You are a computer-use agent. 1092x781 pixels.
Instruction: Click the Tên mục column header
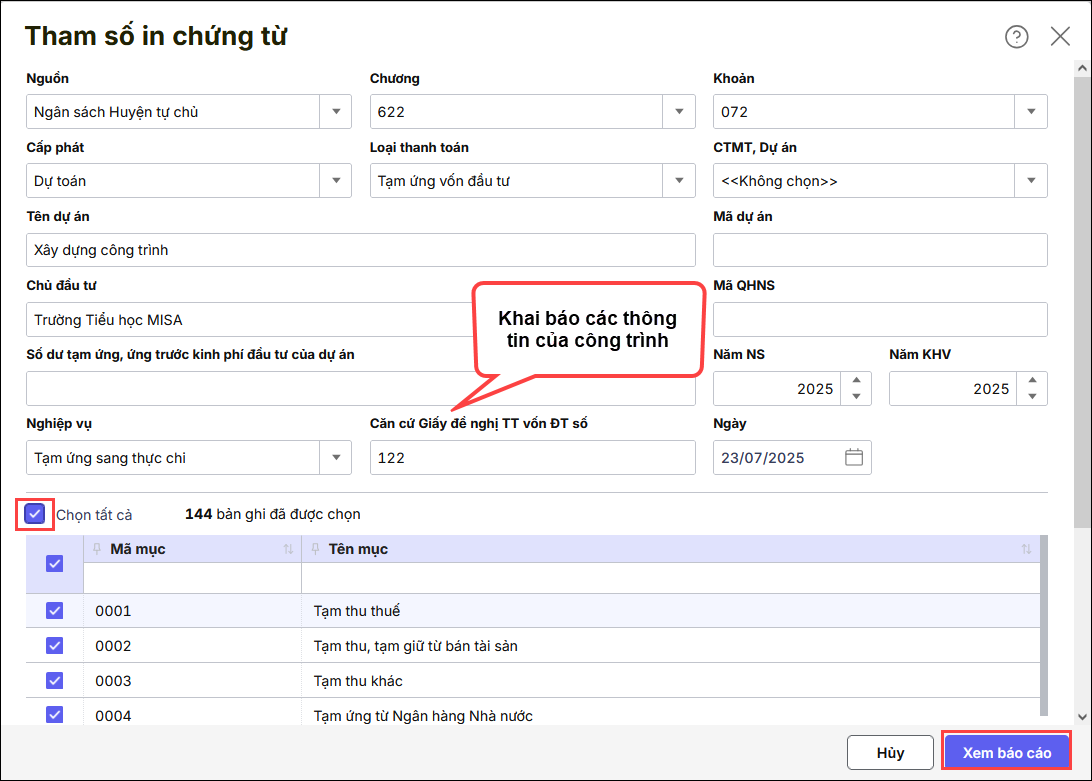[671, 549]
